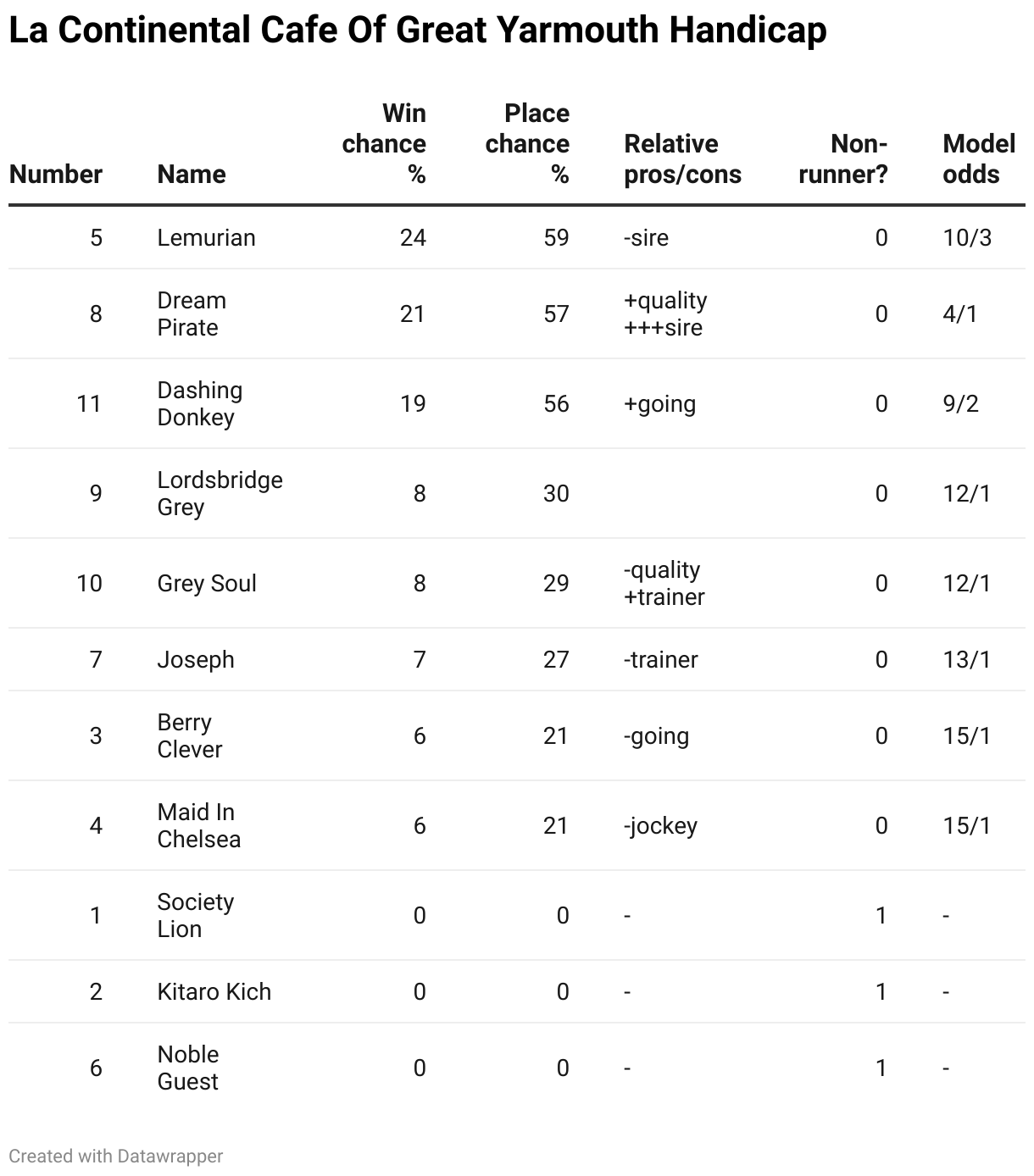Image resolution: width=1034 pixels, height=1176 pixels.
Task: Select the Win chance % column header
Action: (384, 144)
